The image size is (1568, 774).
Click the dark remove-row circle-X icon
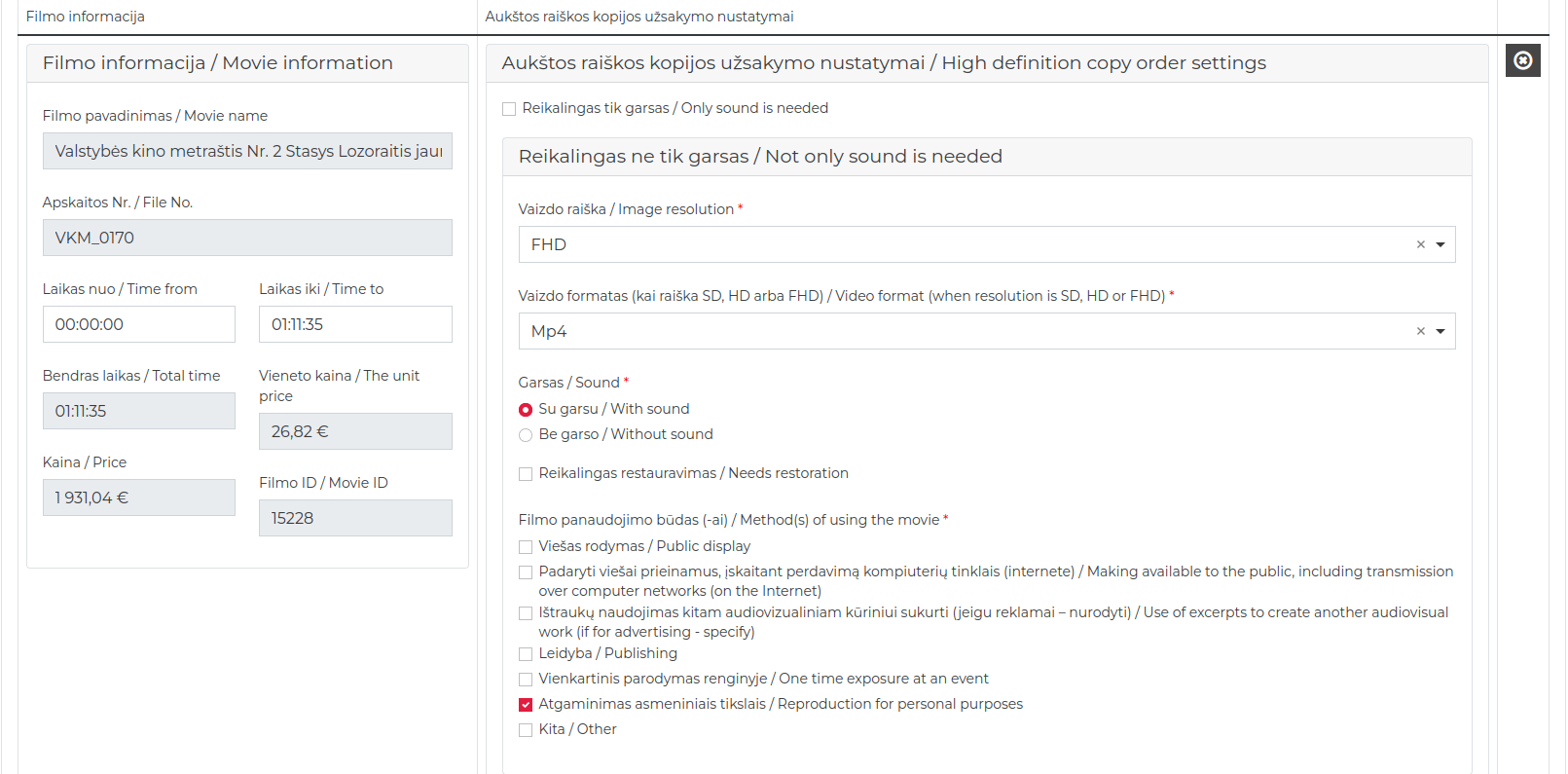[1522, 60]
